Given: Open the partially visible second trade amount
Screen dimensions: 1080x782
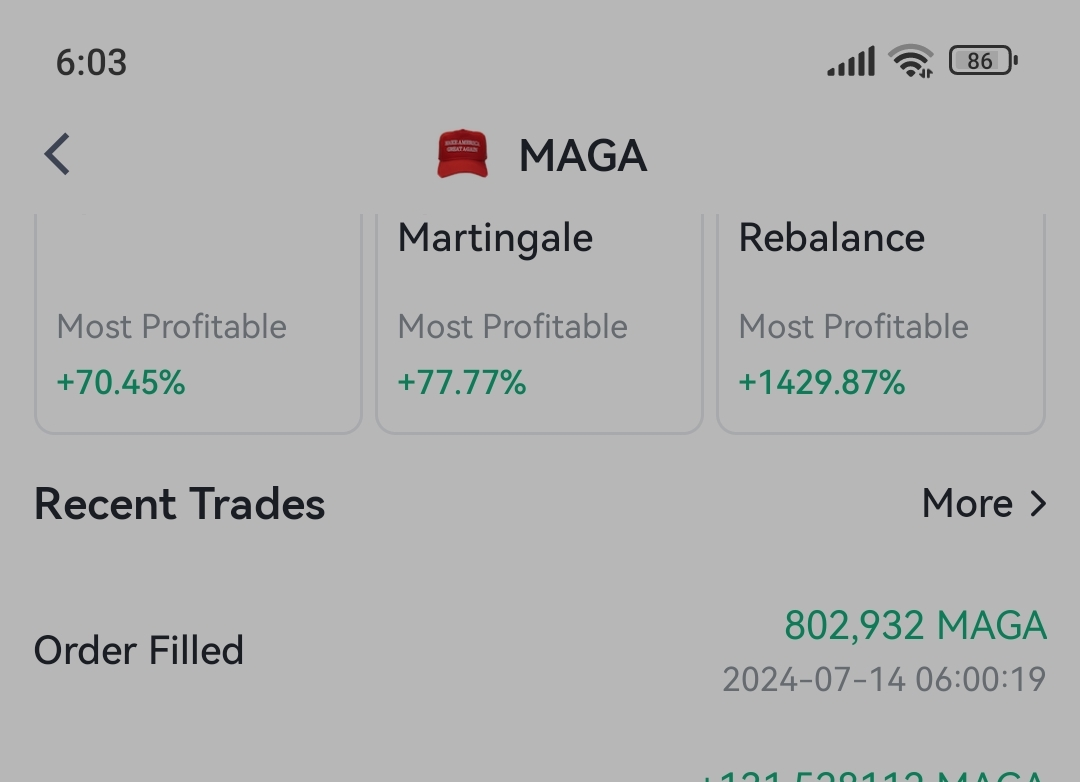Looking at the screenshot, I should pos(873,775).
